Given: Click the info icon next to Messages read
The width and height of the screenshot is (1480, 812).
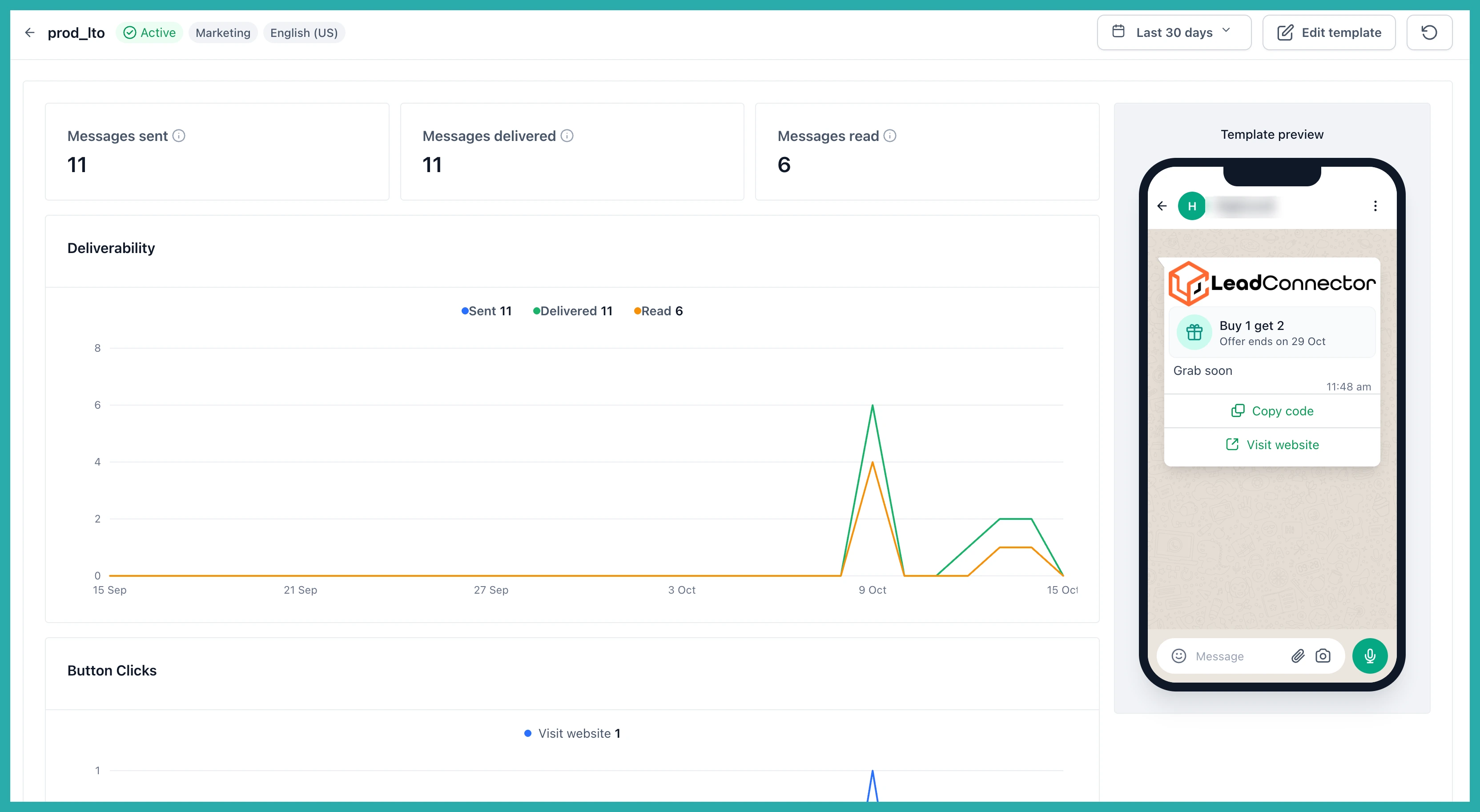Looking at the screenshot, I should (890, 136).
